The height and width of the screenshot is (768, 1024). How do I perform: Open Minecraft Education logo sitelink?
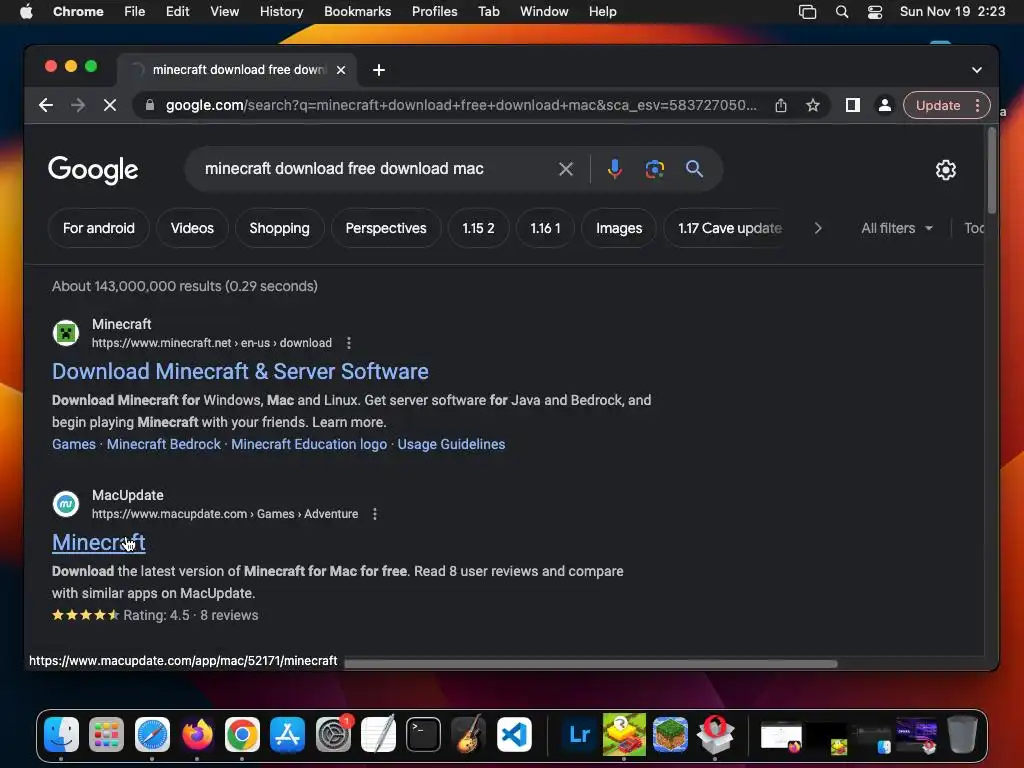(309, 444)
